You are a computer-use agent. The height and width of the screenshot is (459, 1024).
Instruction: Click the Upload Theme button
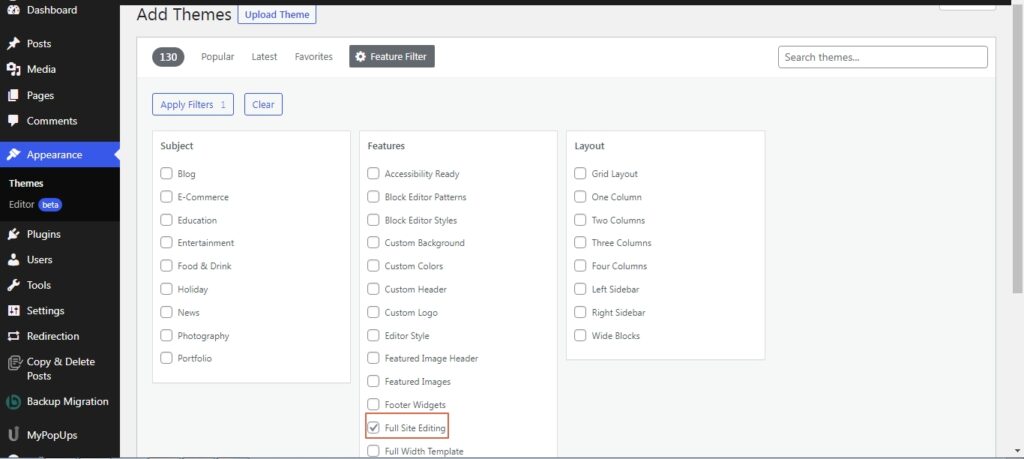click(277, 14)
